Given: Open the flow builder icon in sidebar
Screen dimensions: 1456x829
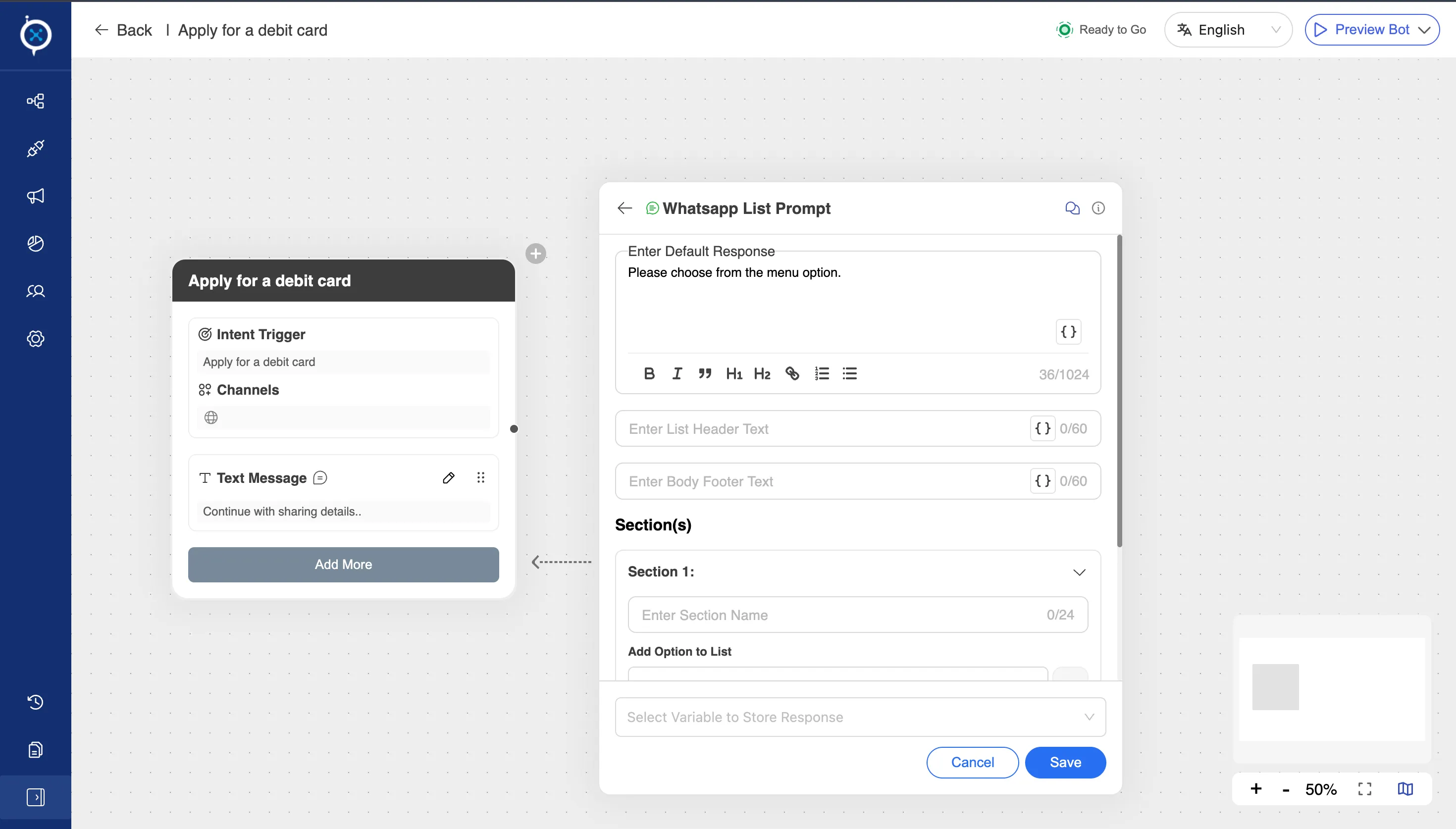Looking at the screenshot, I should [35, 101].
